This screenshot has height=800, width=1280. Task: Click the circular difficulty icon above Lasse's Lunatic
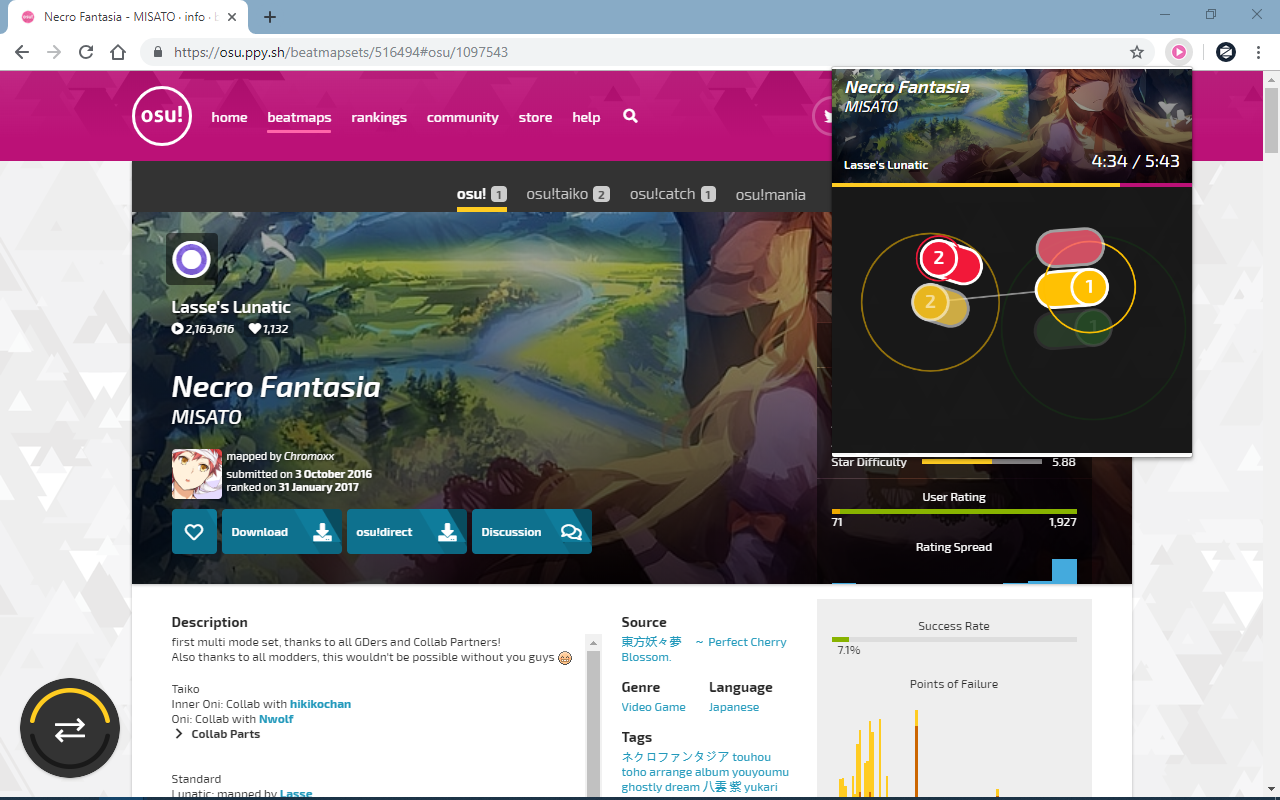tap(192, 260)
